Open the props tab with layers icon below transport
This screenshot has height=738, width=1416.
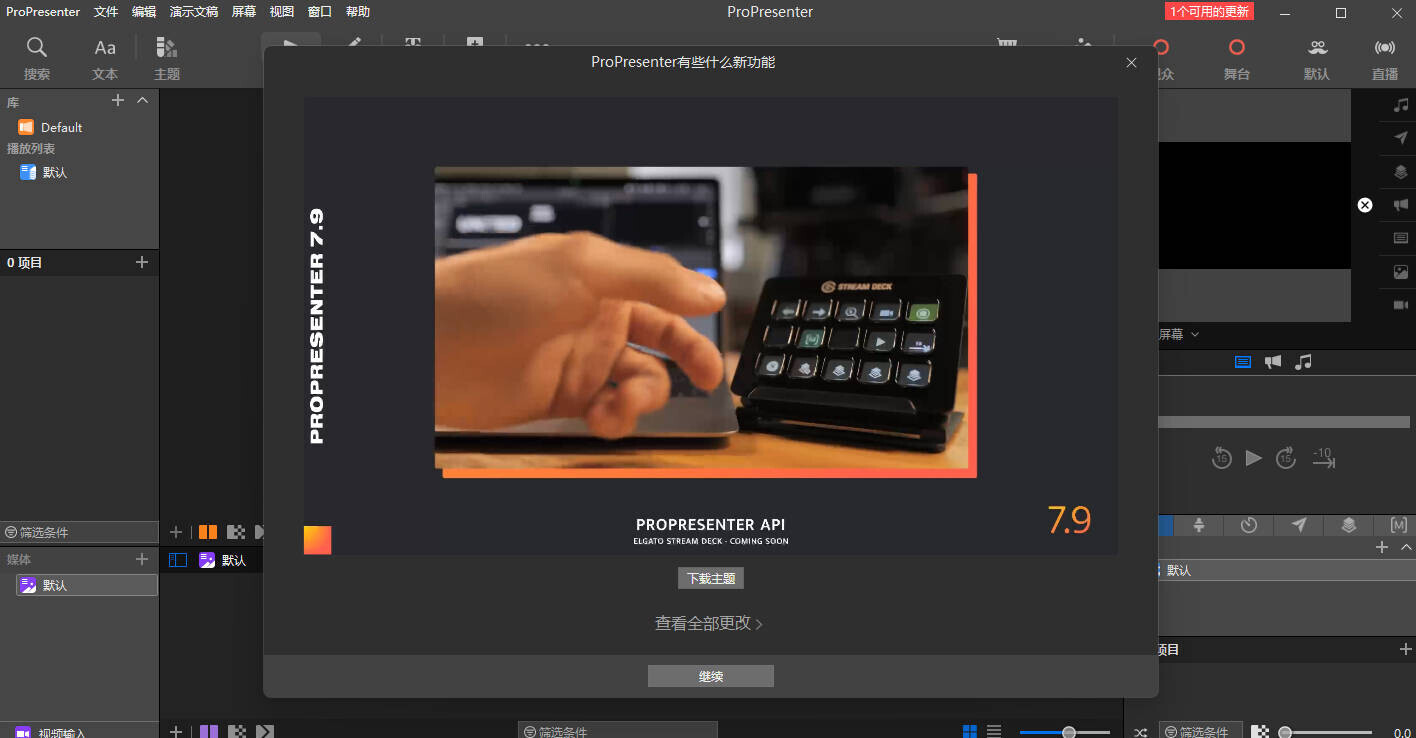[1349, 525]
